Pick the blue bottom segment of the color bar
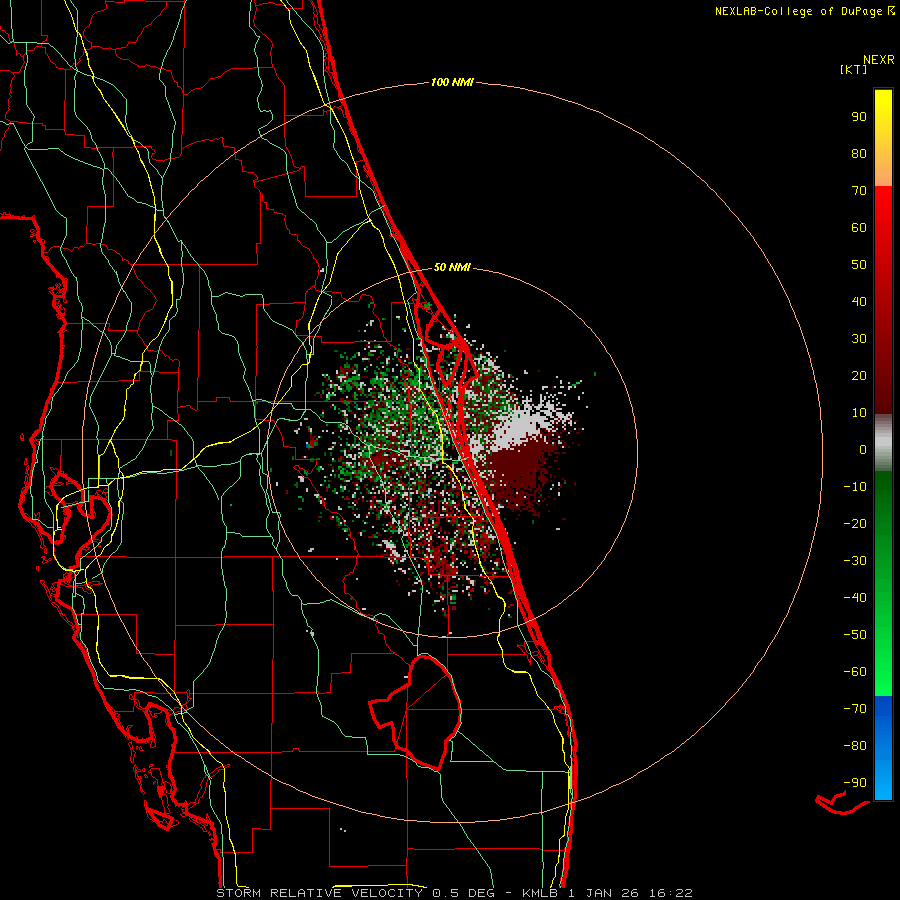 tap(883, 748)
